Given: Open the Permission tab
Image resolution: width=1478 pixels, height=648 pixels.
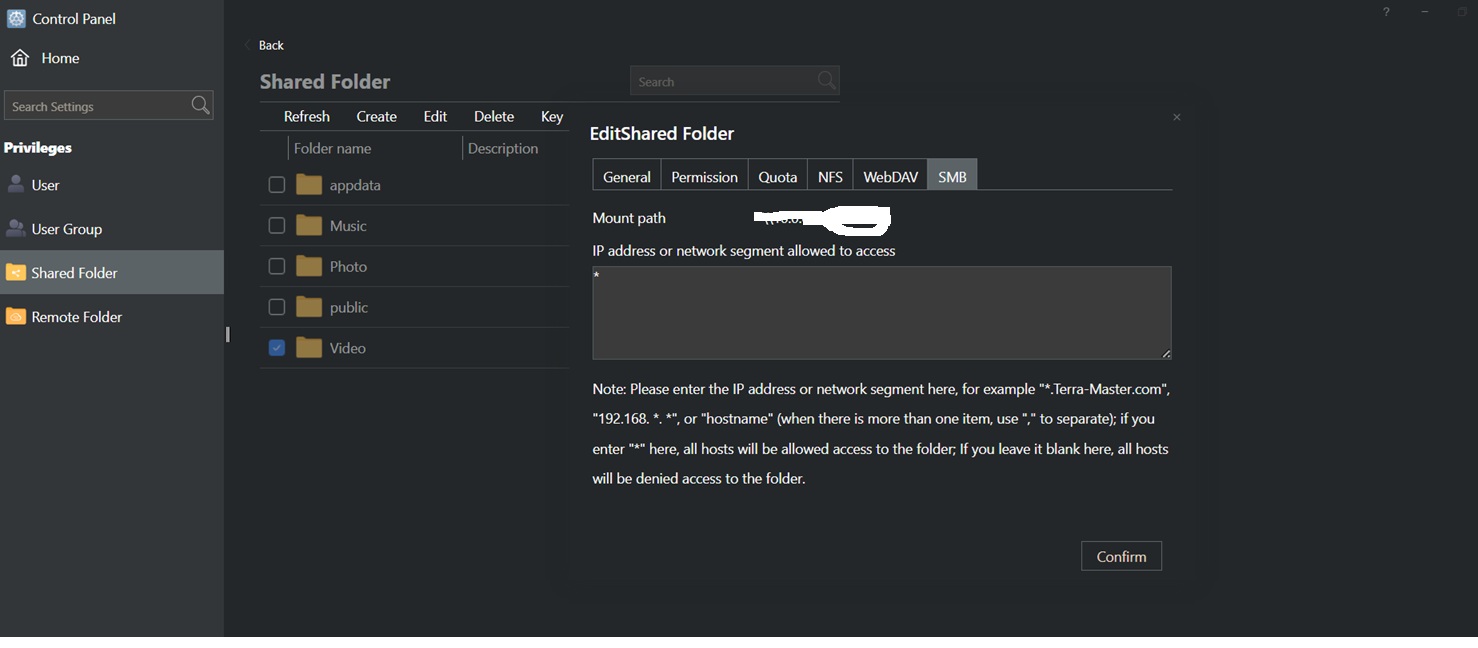Looking at the screenshot, I should coord(704,176).
